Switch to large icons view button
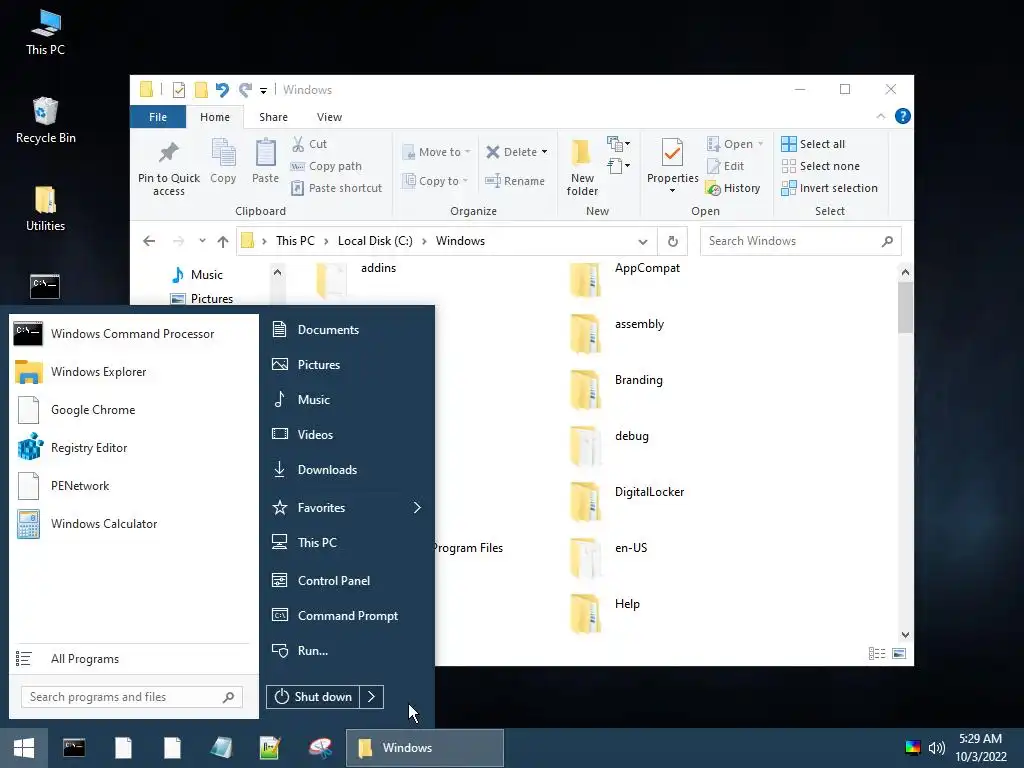The height and width of the screenshot is (768, 1024). click(x=899, y=653)
